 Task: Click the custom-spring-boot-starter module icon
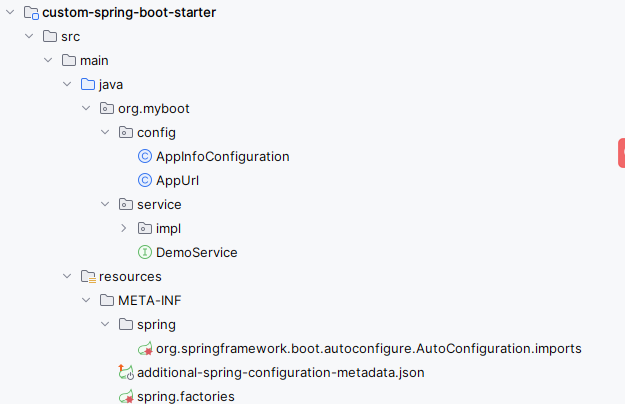tap(31, 13)
